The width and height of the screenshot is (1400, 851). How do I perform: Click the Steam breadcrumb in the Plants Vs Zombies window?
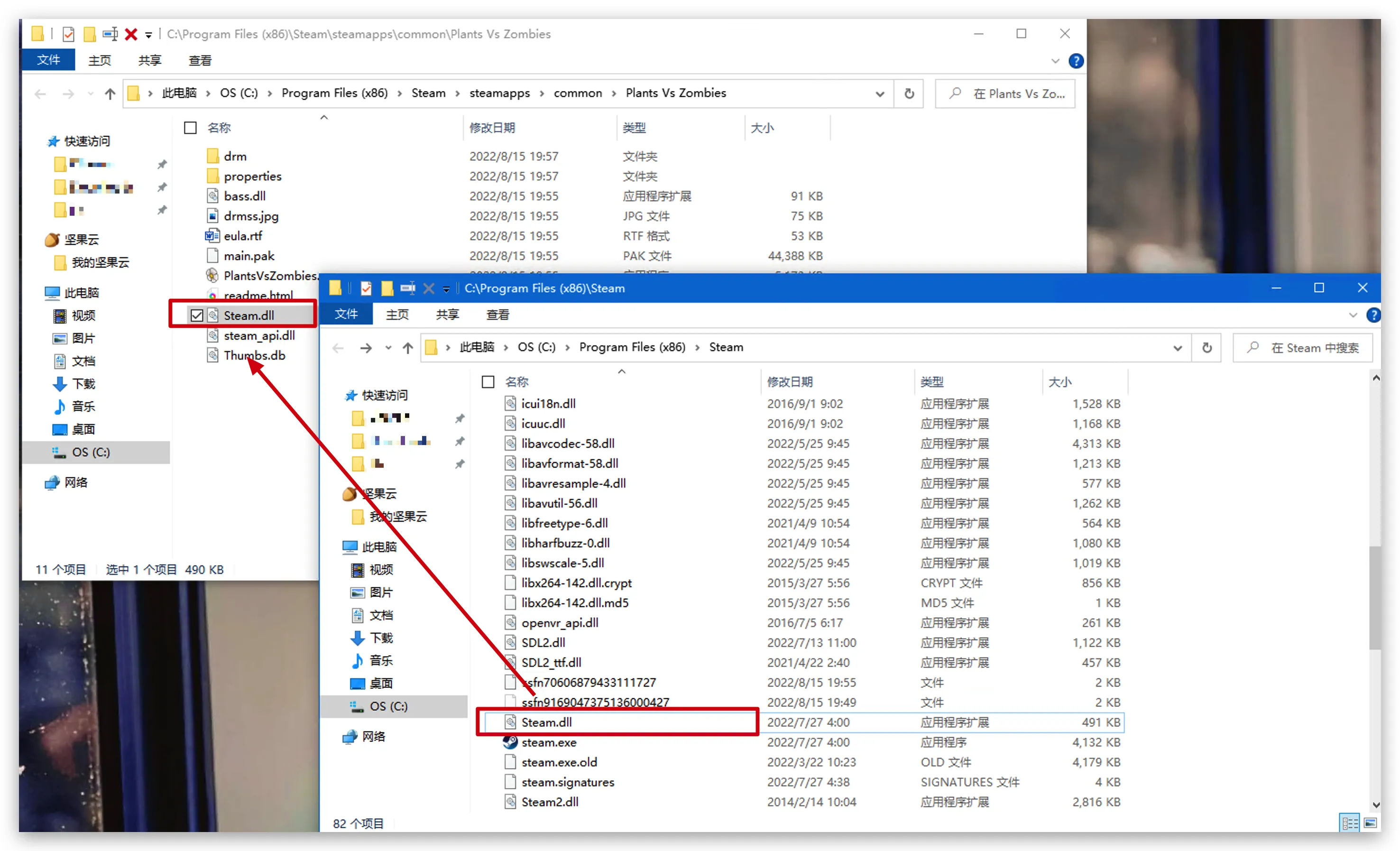428,93
